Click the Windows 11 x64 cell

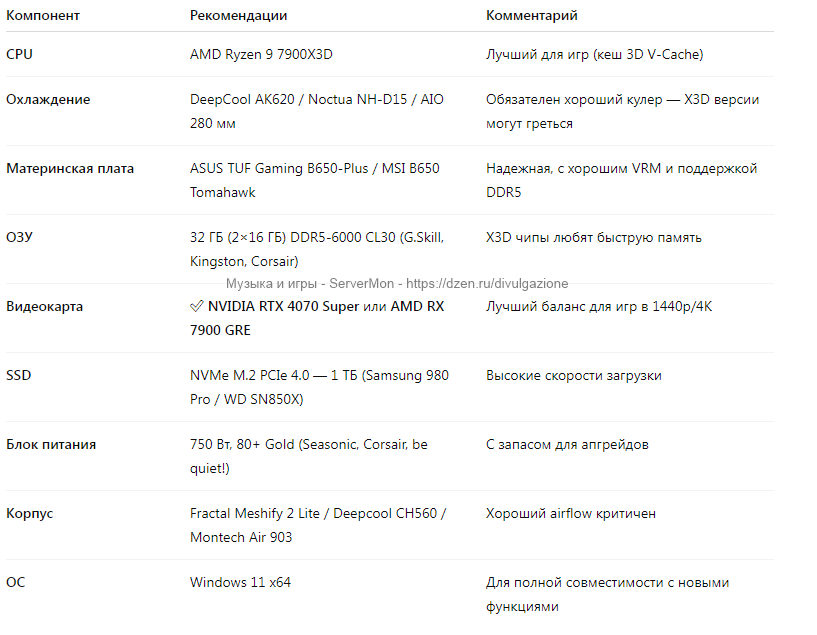[240, 582]
